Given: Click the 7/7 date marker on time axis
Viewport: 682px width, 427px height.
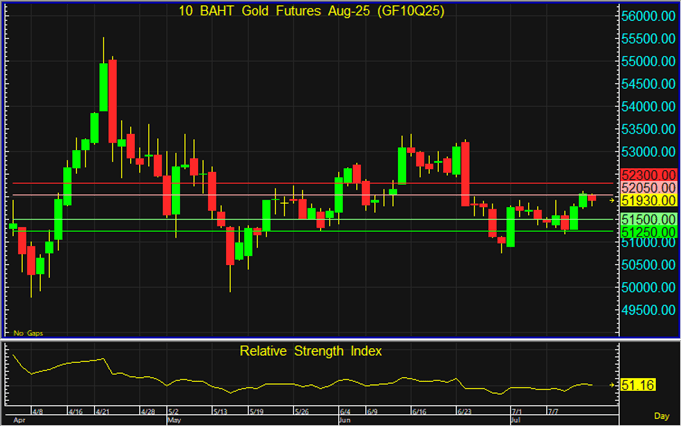Looking at the screenshot, I should pyautogui.click(x=553, y=411).
